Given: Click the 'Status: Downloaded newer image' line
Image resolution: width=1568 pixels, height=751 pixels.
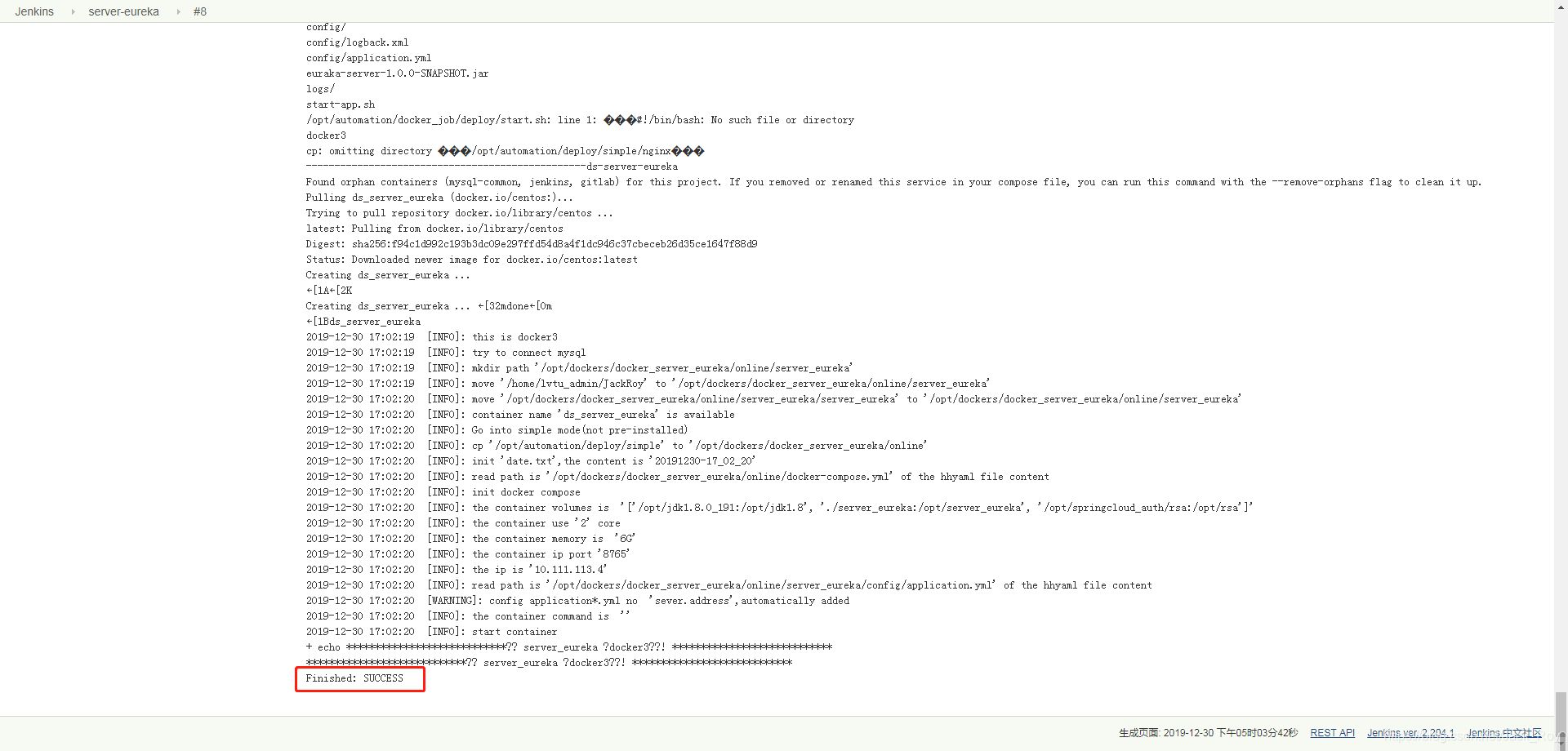Looking at the screenshot, I should pyautogui.click(x=471, y=260).
